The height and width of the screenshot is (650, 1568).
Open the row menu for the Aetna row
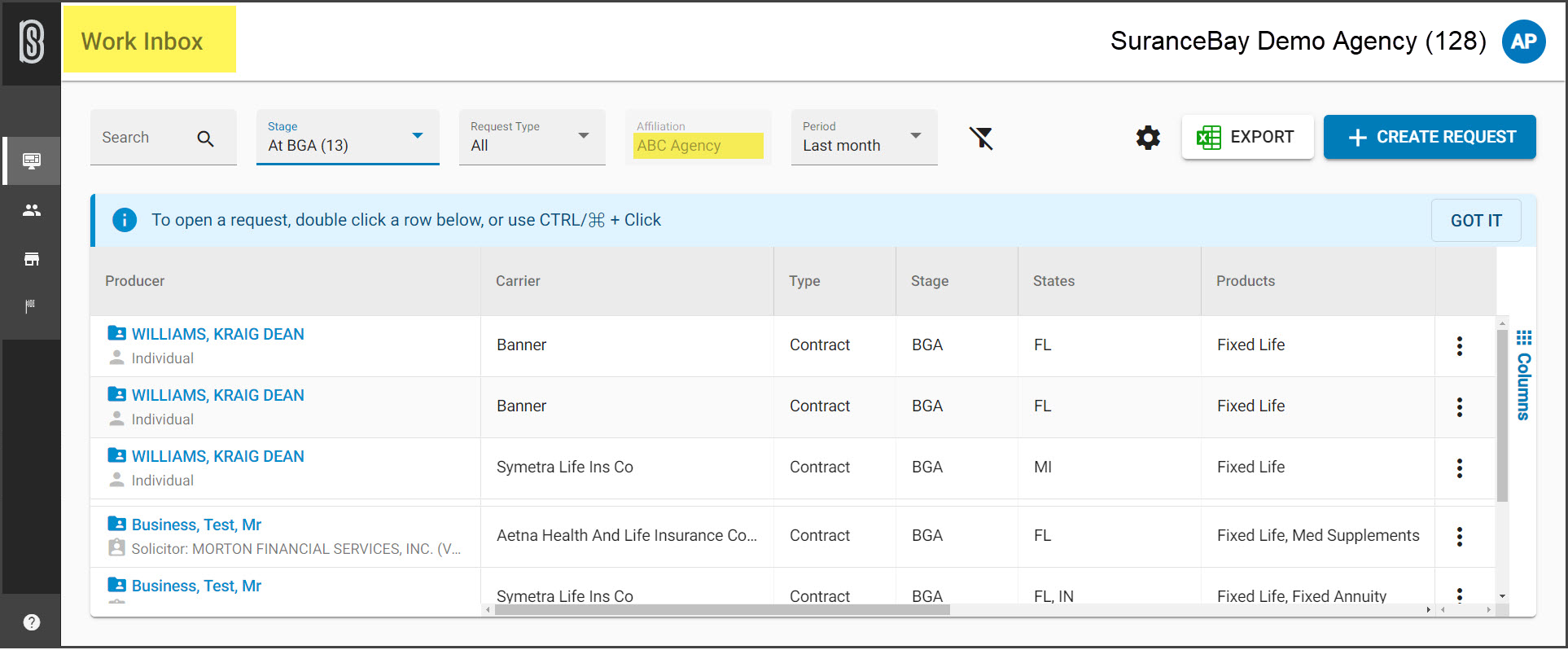[1460, 537]
